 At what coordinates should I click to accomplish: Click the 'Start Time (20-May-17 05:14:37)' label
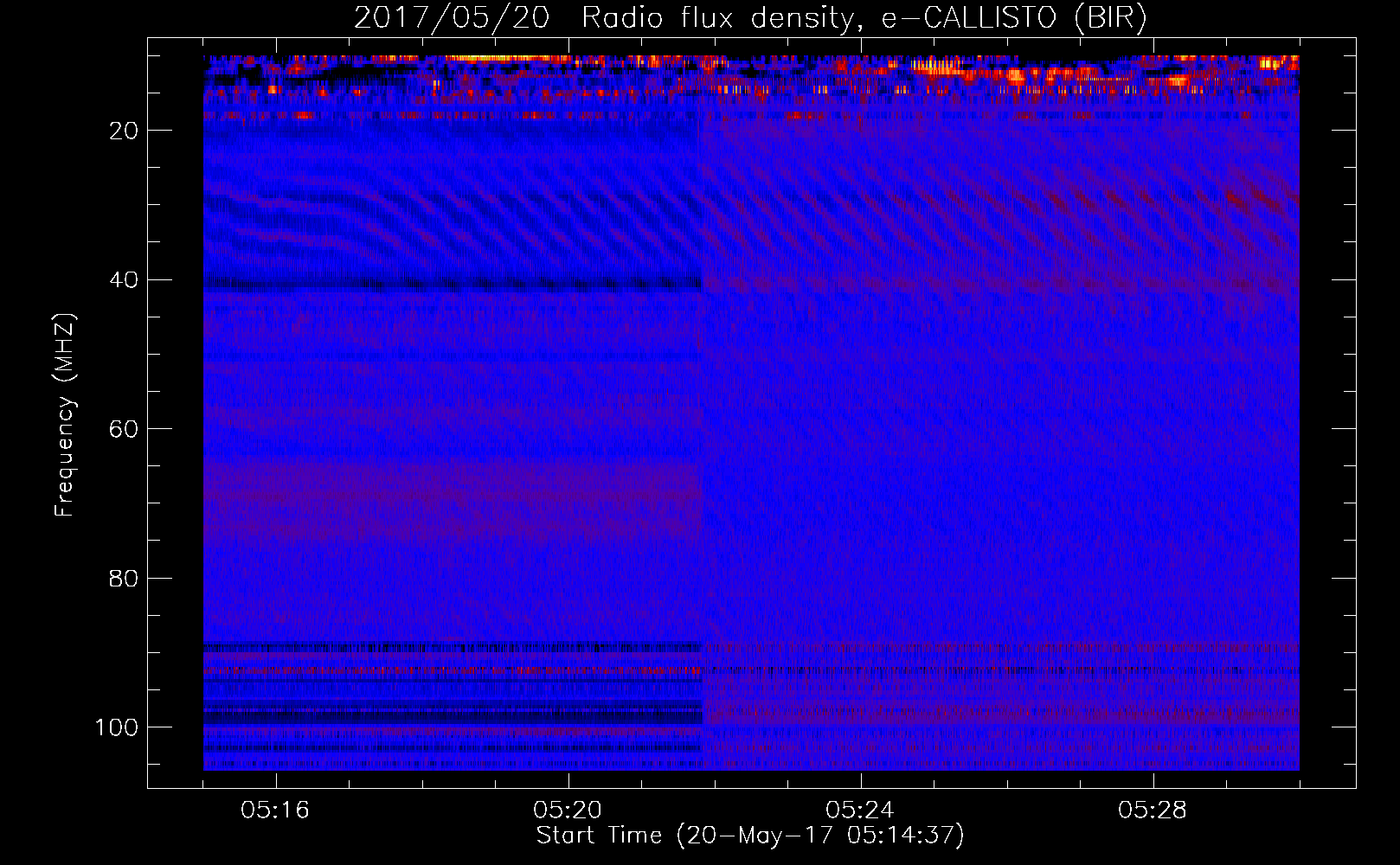pyautogui.click(x=750, y=836)
